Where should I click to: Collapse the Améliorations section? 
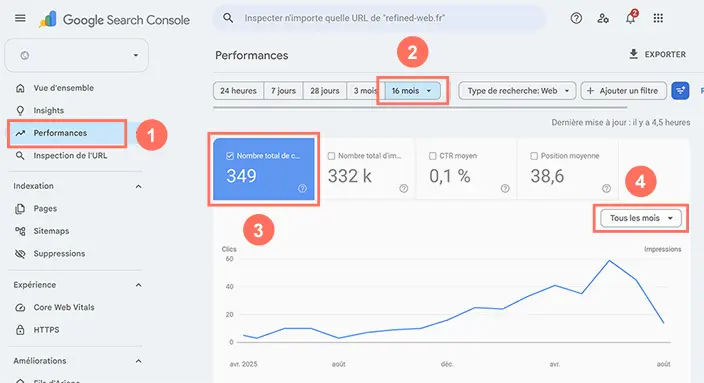139,361
